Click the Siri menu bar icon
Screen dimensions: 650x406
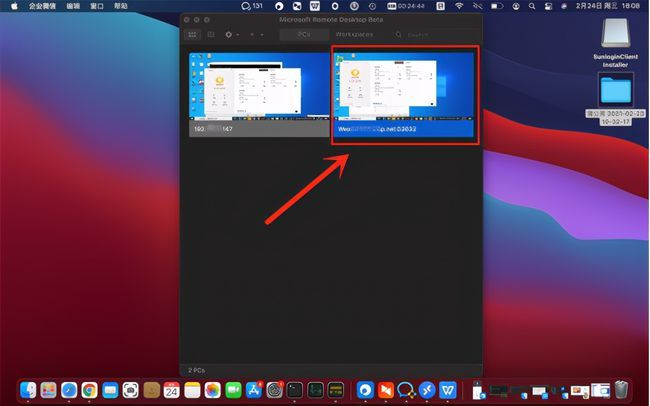point(564,6)
